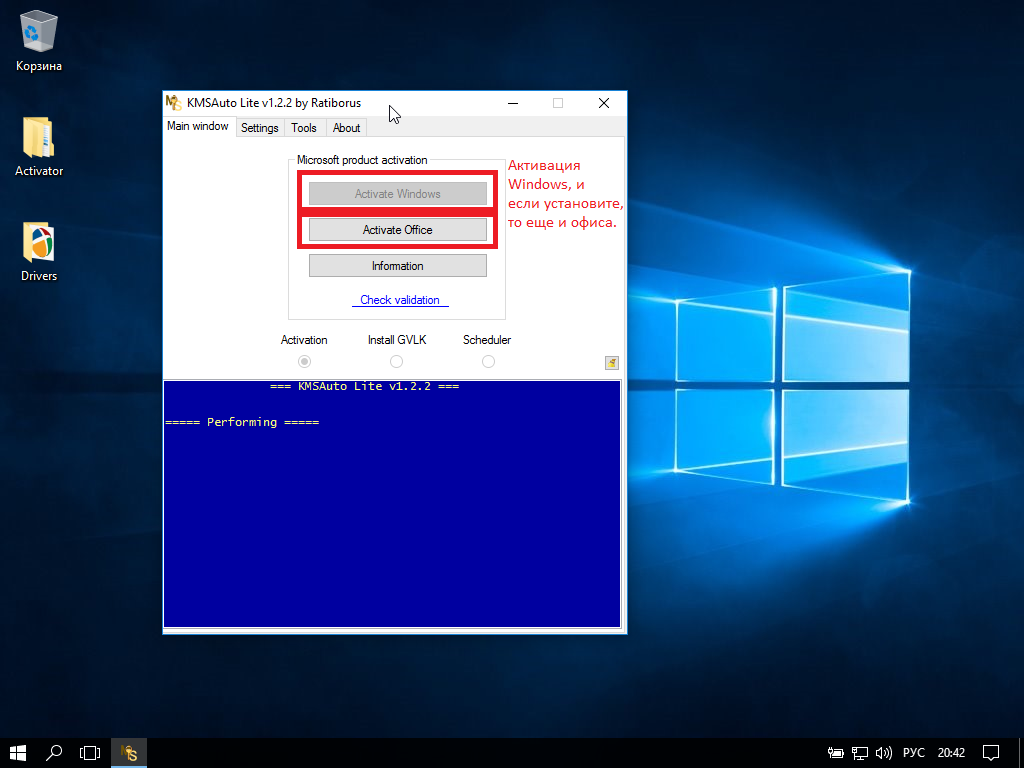
Task: Open the Tools tab
Action: (x=304, y=128)
